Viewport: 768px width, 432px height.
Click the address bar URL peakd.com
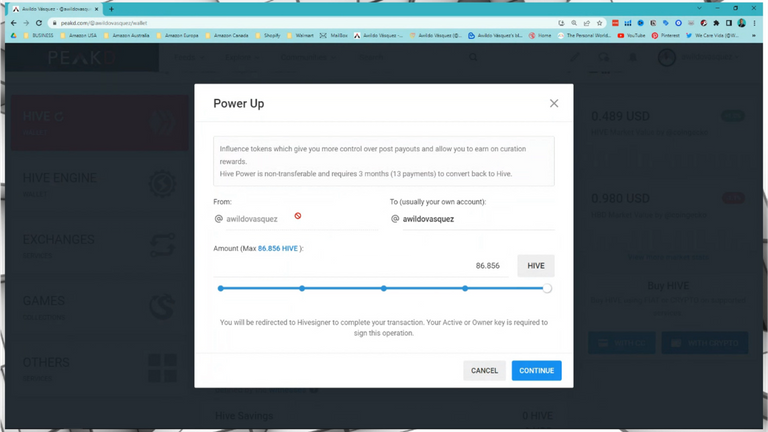[x=104, y=23]
